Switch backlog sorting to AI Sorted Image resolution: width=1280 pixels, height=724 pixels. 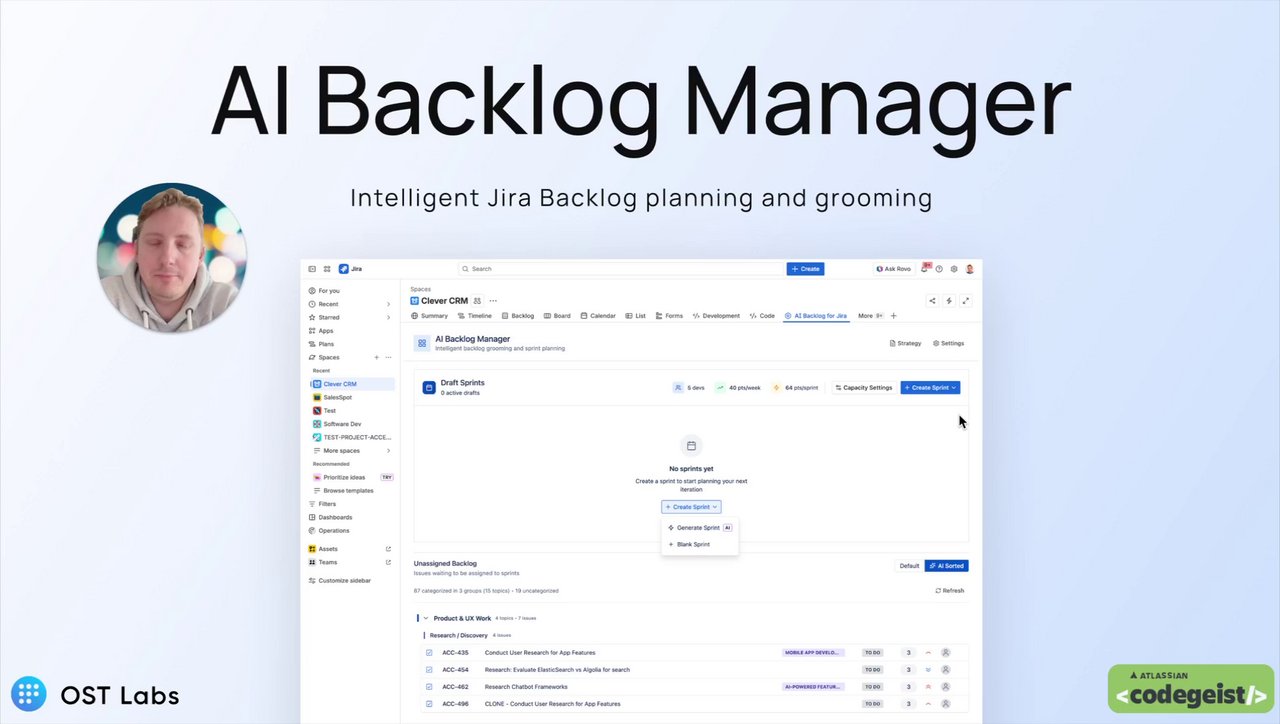[946, 566]
